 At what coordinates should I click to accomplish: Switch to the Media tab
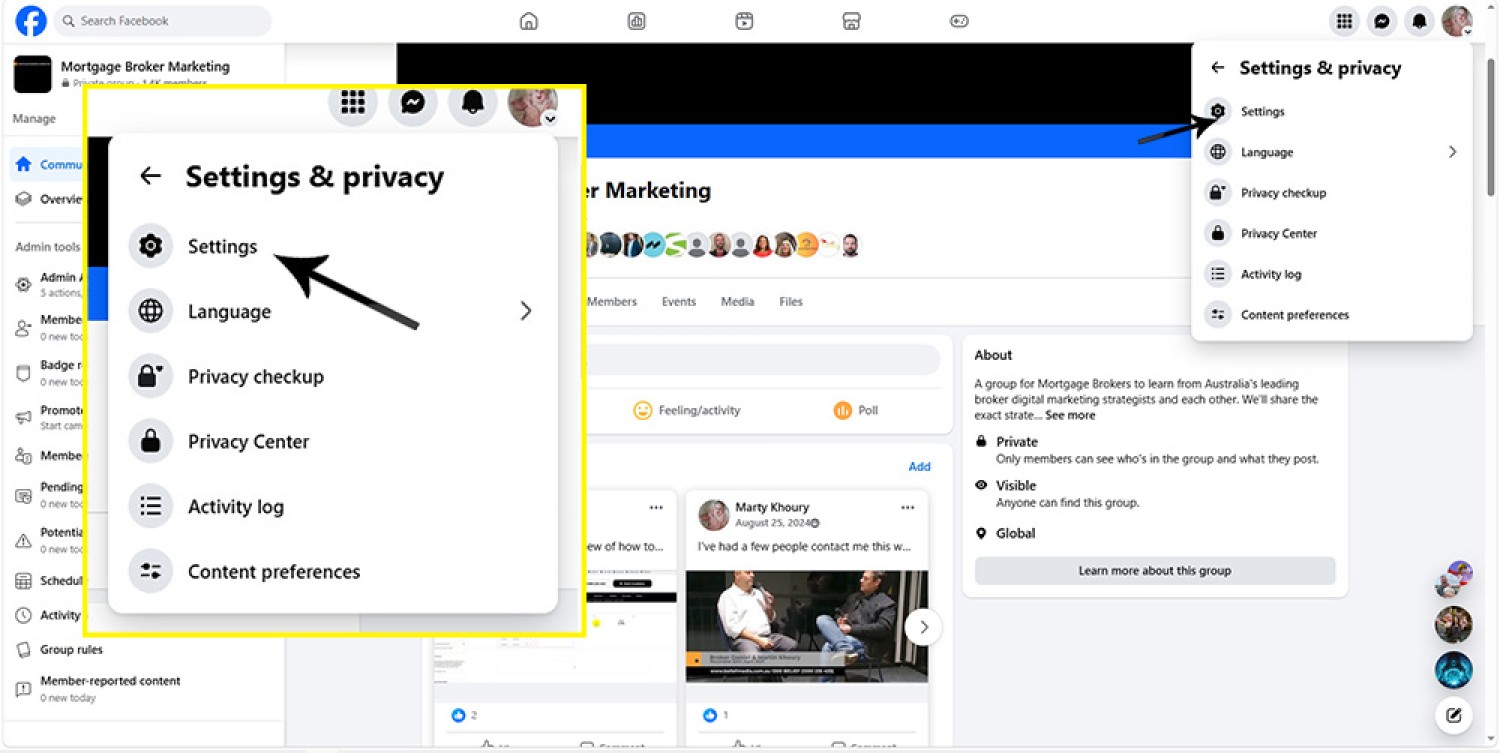click(x=737, y=302)
